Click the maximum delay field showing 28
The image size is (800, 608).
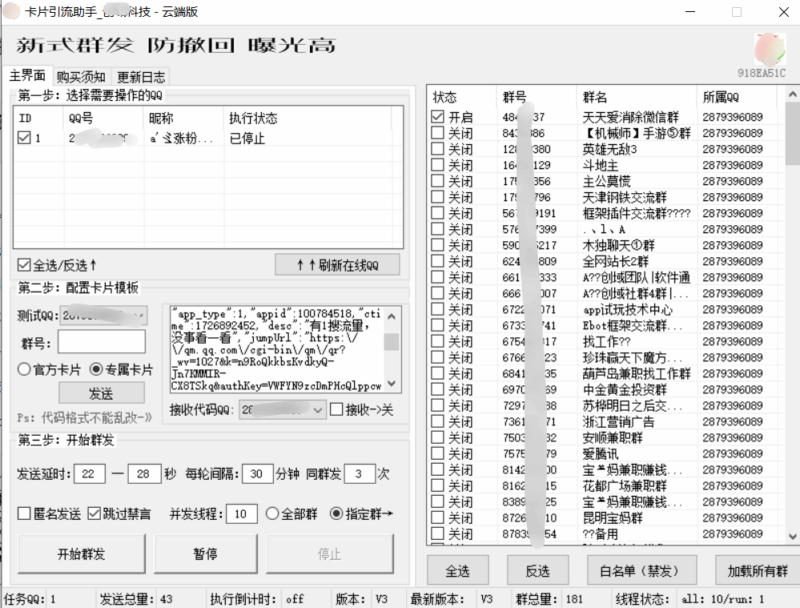(144, 474)
